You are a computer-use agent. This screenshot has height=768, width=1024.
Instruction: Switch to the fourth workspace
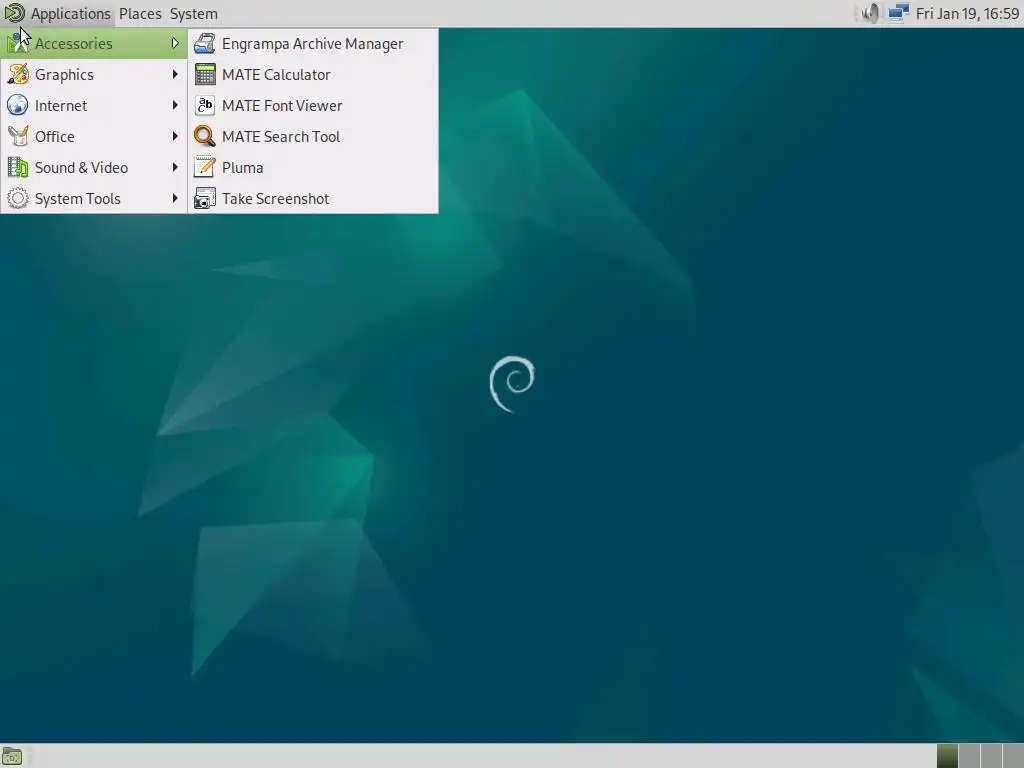1012,756
